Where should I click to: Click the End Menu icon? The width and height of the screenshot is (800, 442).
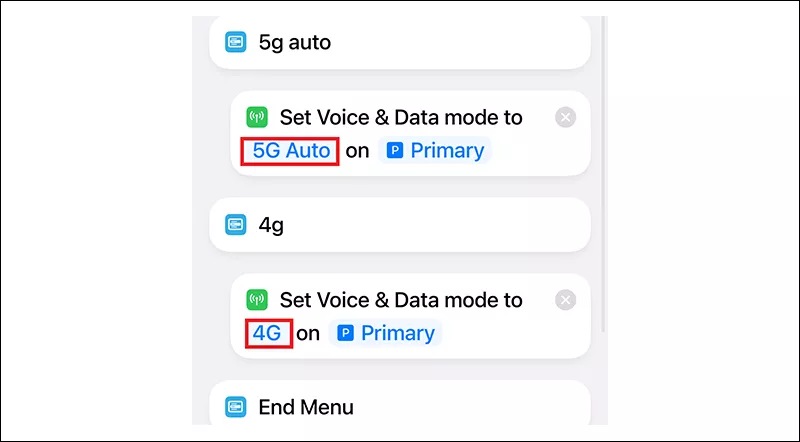[x=235, y=407]
